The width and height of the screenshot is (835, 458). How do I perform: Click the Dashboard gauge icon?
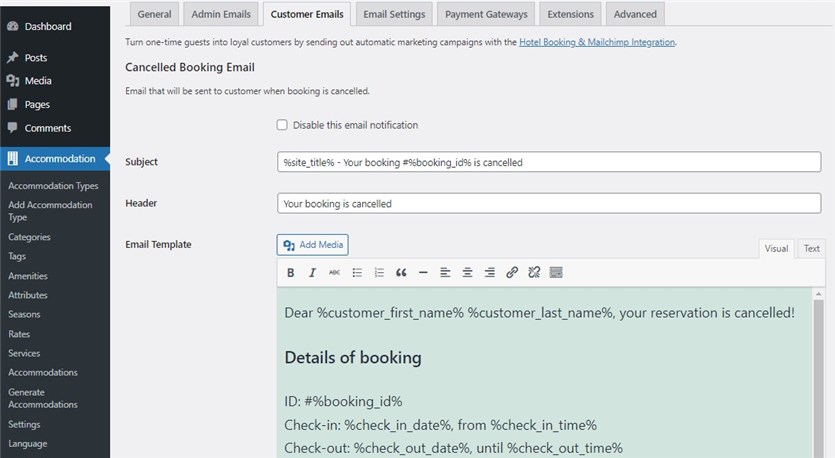13,26
